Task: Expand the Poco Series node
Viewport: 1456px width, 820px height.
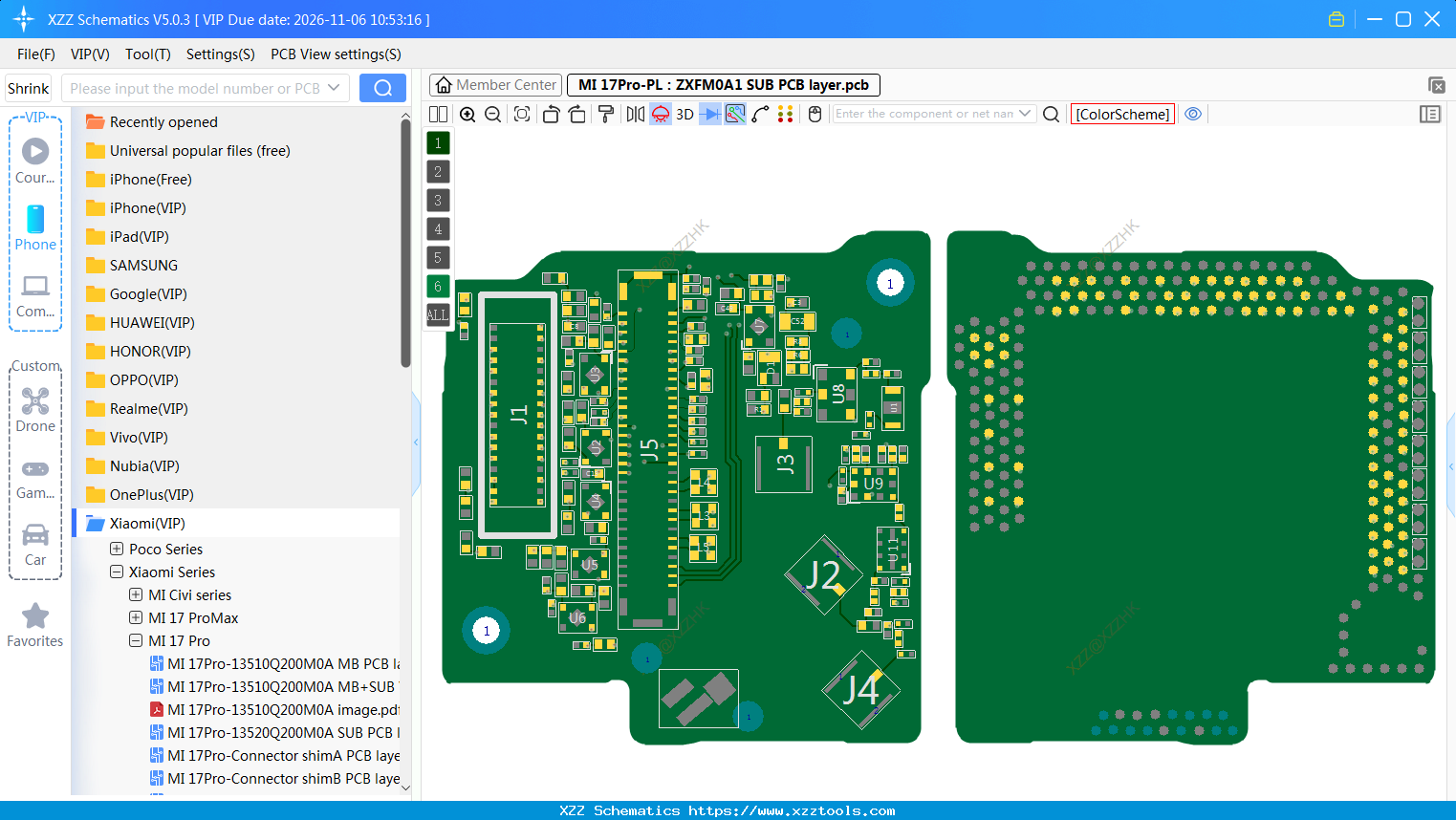Action: pos(117,550)
